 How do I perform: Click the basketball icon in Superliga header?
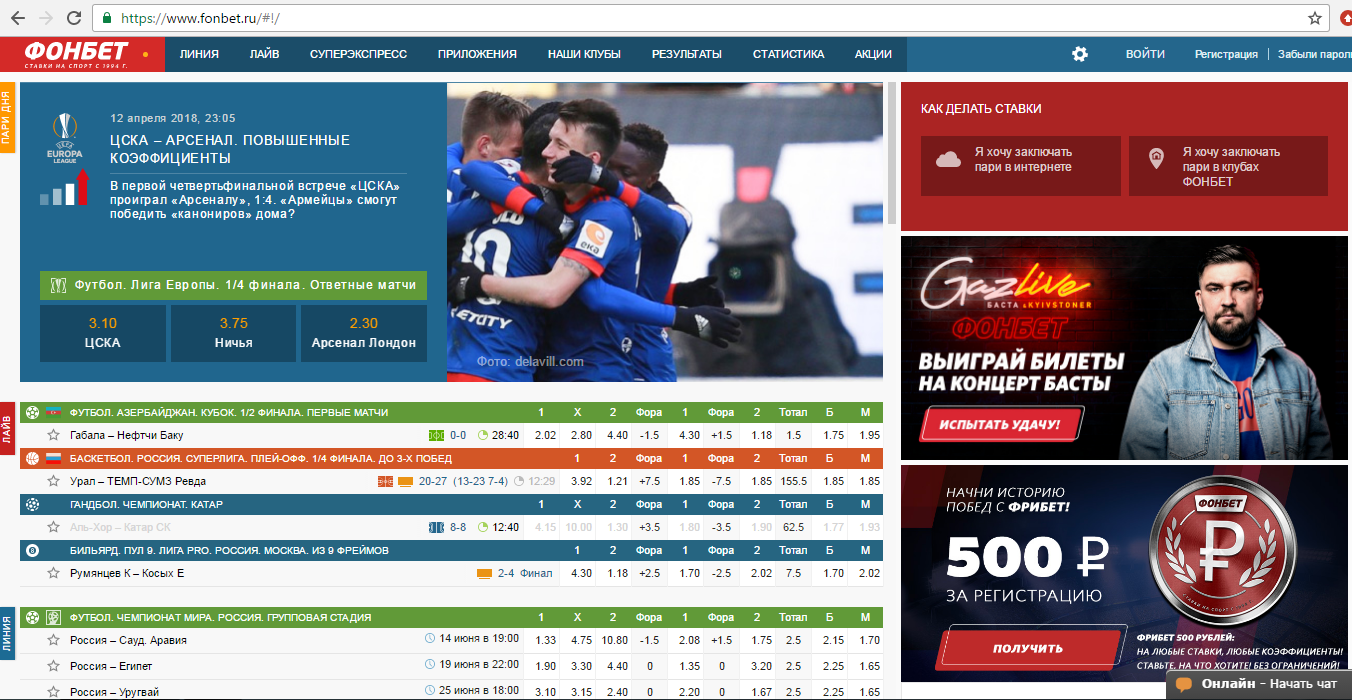pos(33,459)
